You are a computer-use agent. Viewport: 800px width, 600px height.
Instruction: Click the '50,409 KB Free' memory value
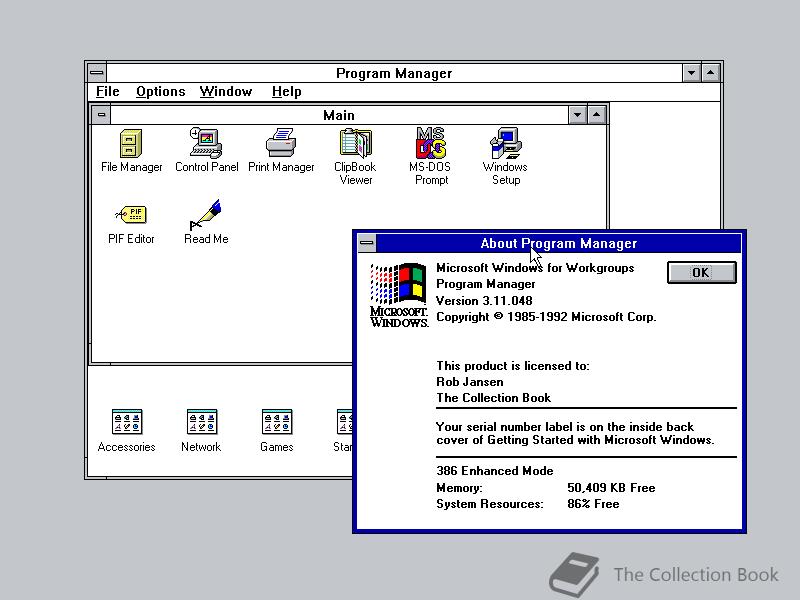(611, 488)
